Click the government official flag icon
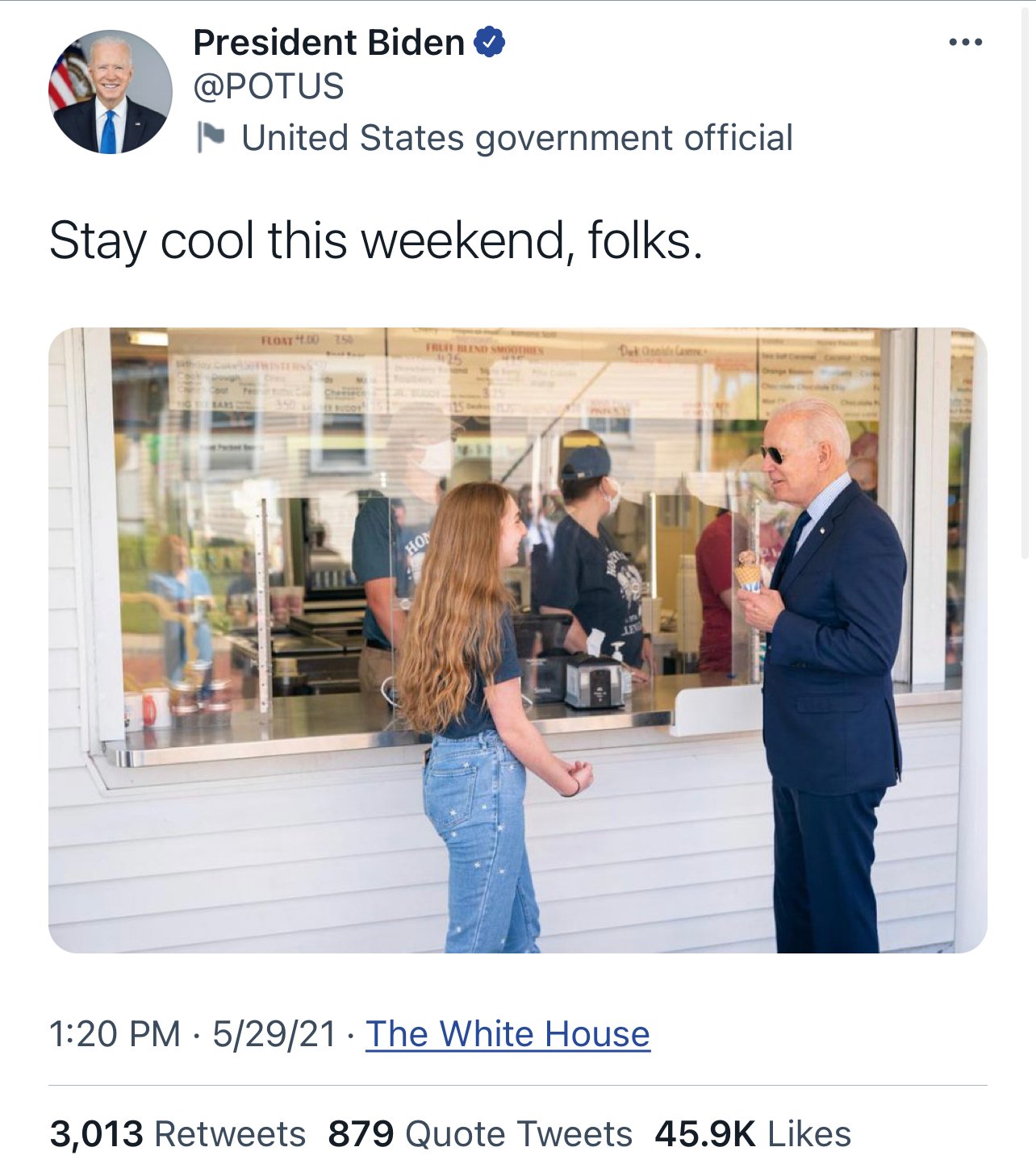 pyautogui.click(x=211, y=137)
